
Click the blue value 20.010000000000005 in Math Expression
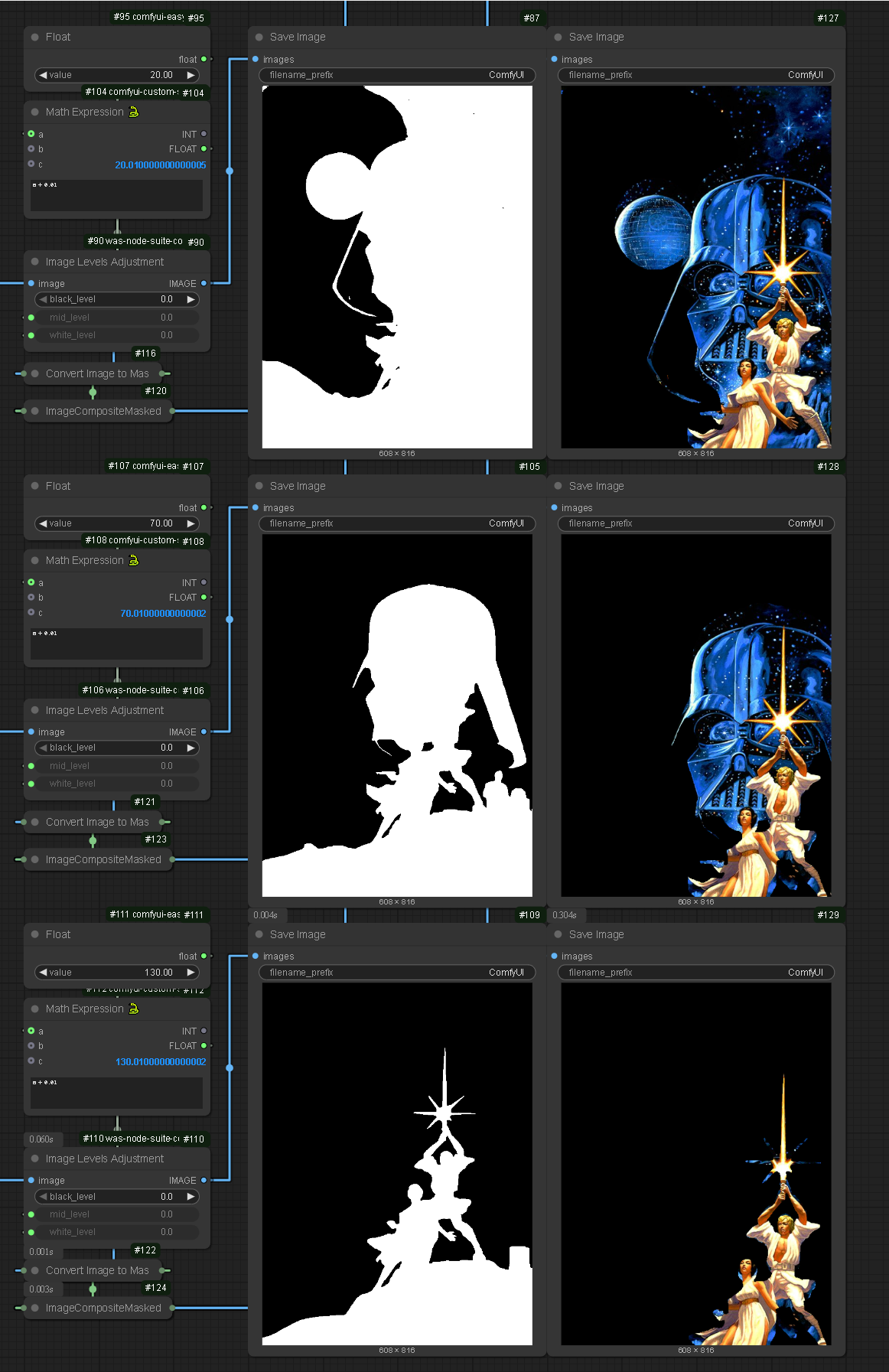[161, 165]
